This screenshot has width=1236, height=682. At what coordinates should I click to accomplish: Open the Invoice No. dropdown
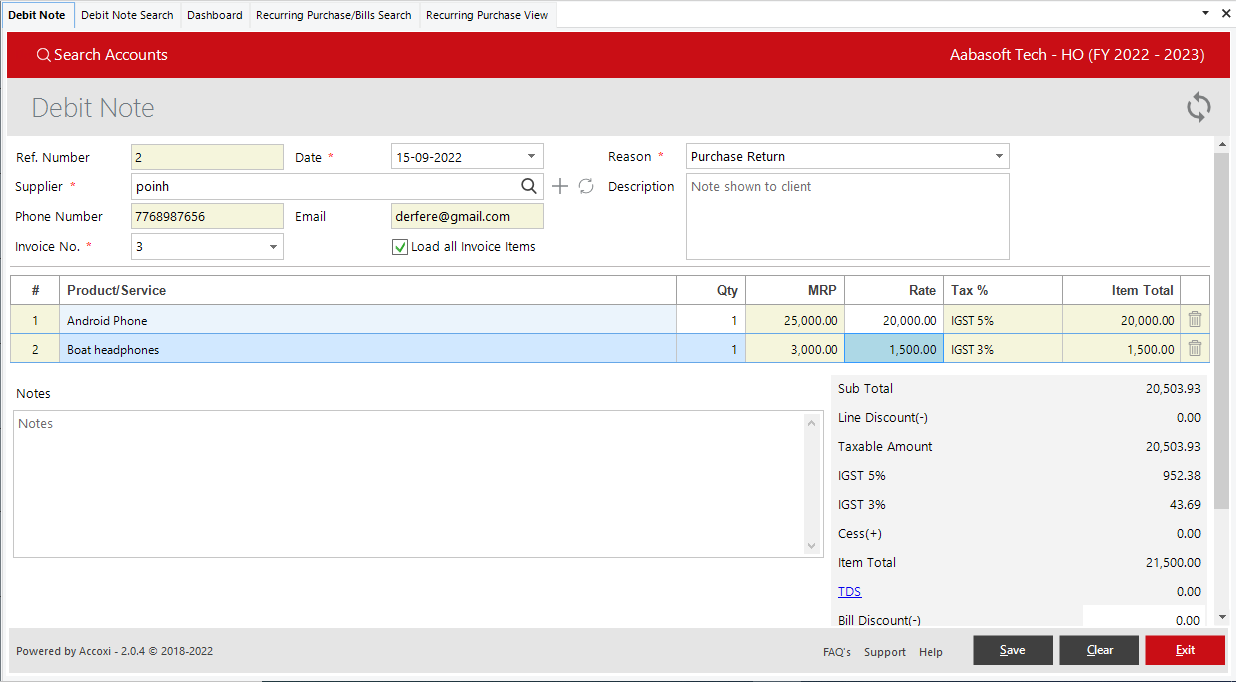point(273,247)
